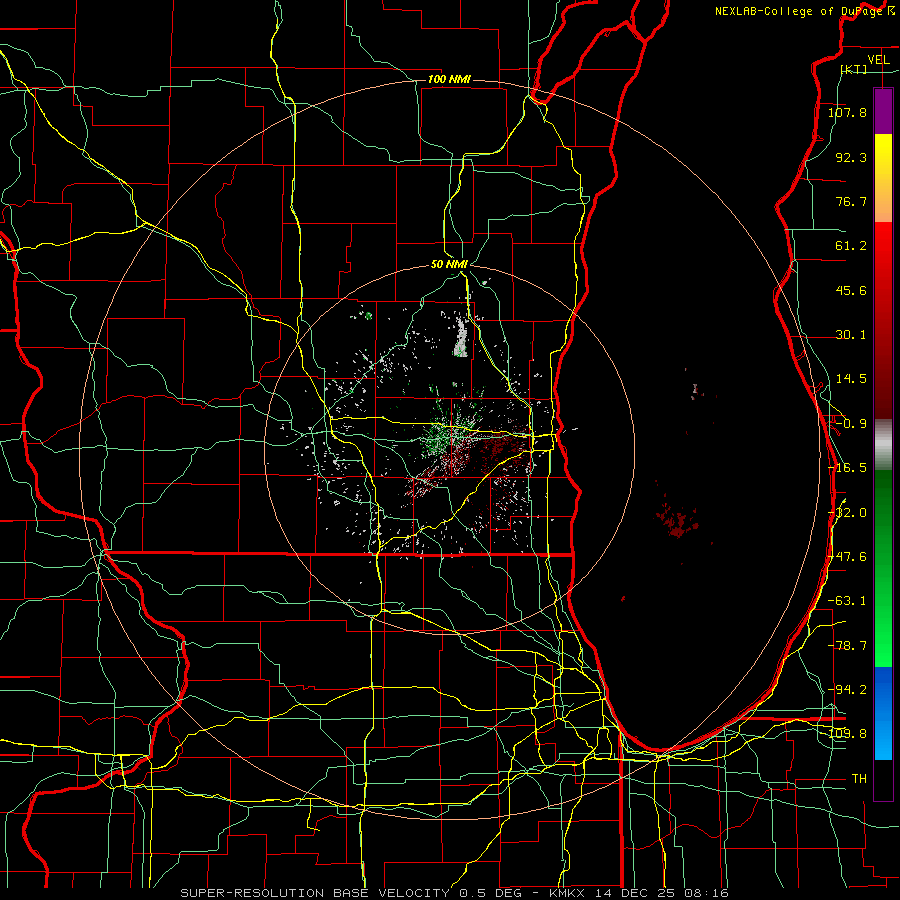This screenshot has height=900, width=900.
Task: Click the 45.6 legend value
Action: pyautogui.click(x=851, y=290)
